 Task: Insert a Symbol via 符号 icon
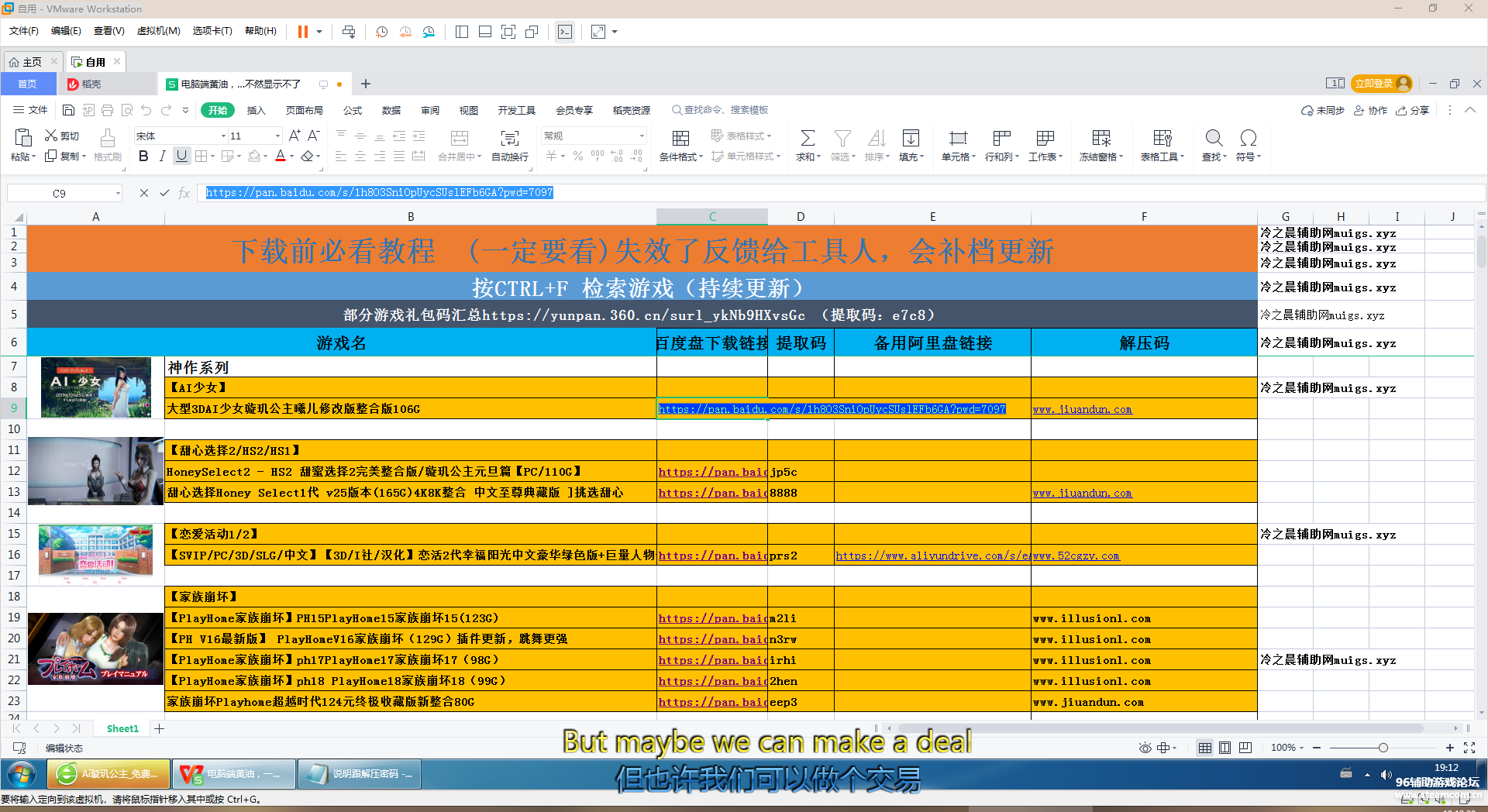(x=1248, y=146)
